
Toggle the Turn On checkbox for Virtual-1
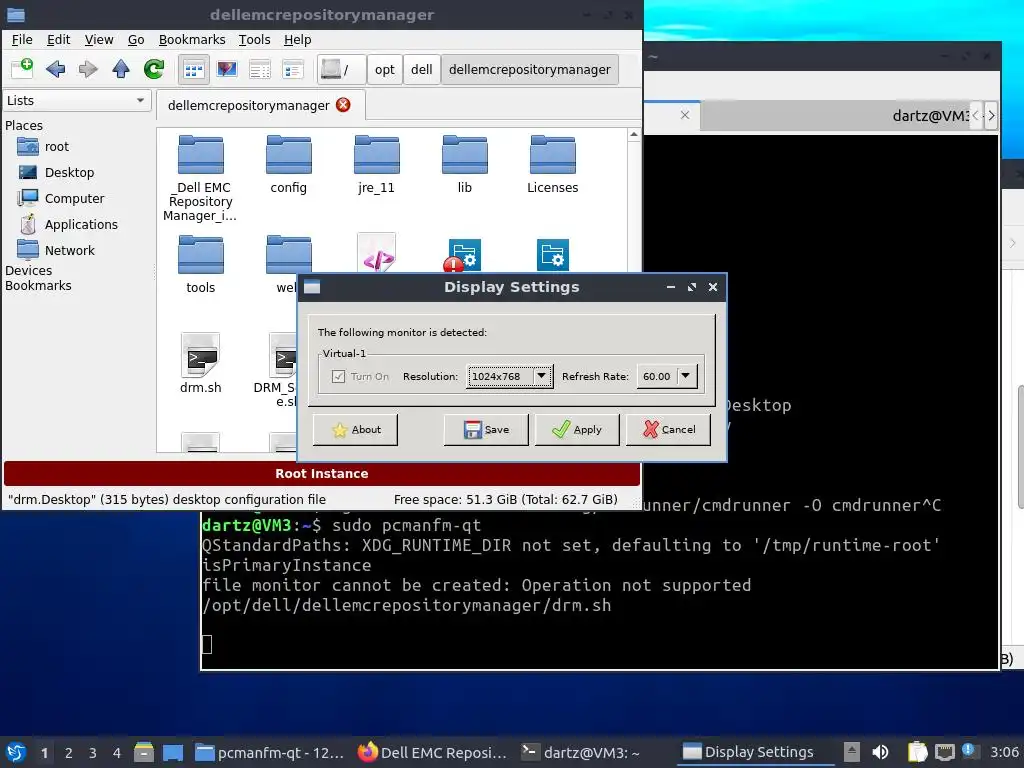[338, 377]
